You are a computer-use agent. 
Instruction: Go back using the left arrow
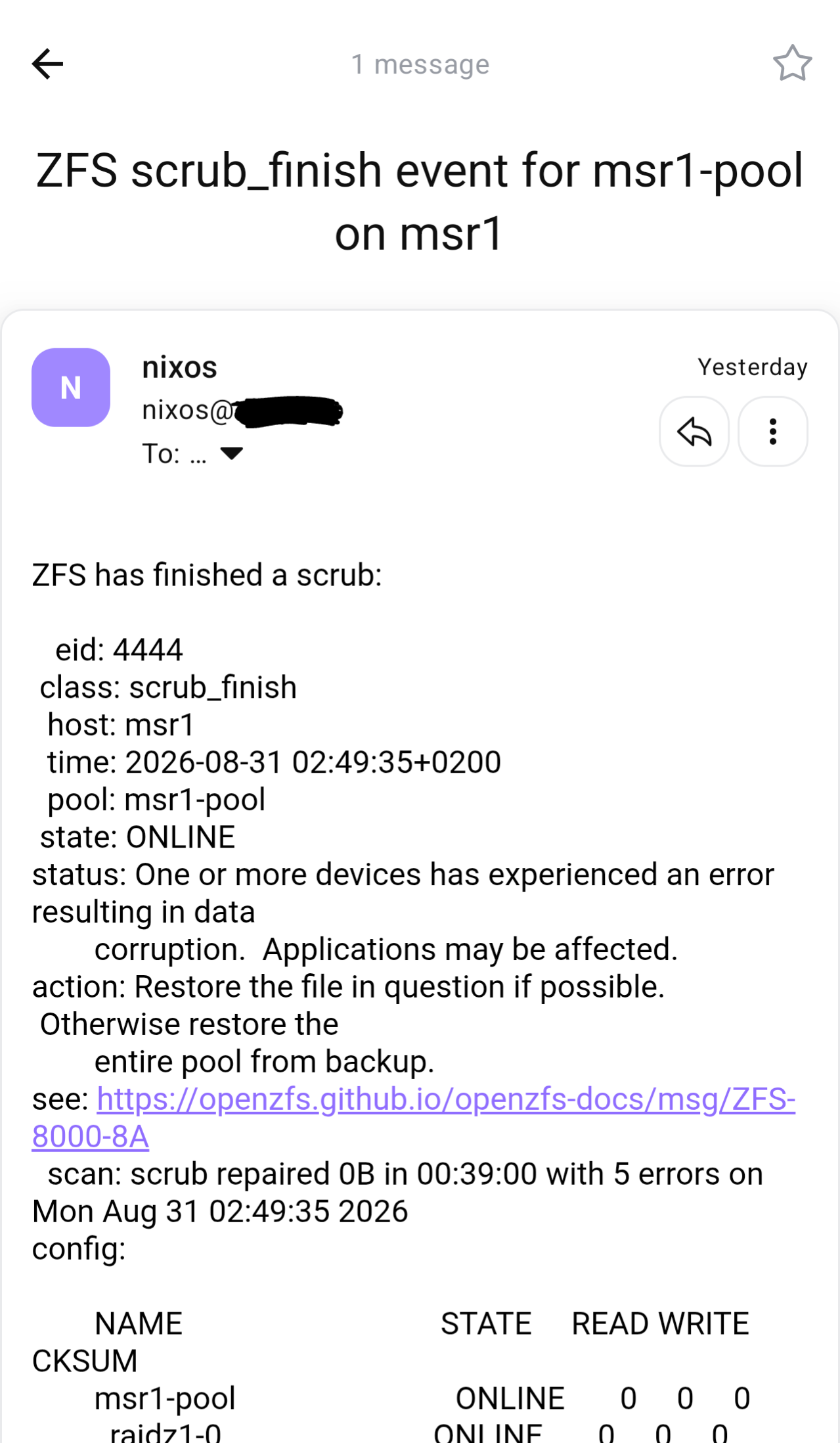point(47,64)
